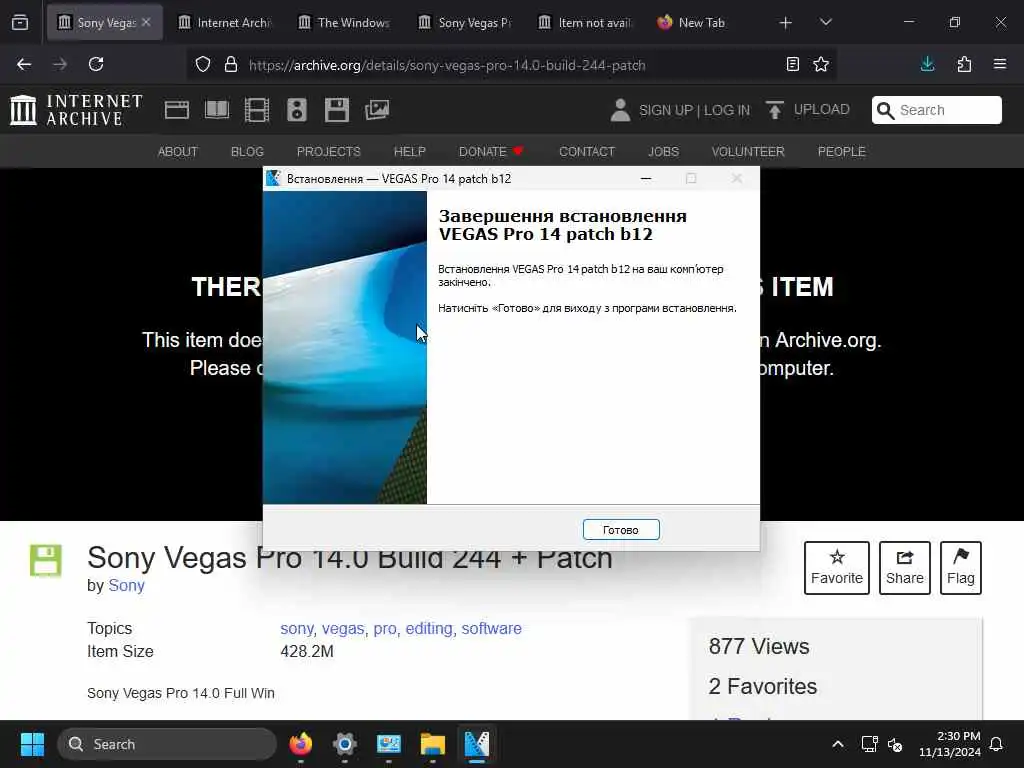Open Settings gear from the taskbar
The image size is (1024, 768).
point(345,744)
